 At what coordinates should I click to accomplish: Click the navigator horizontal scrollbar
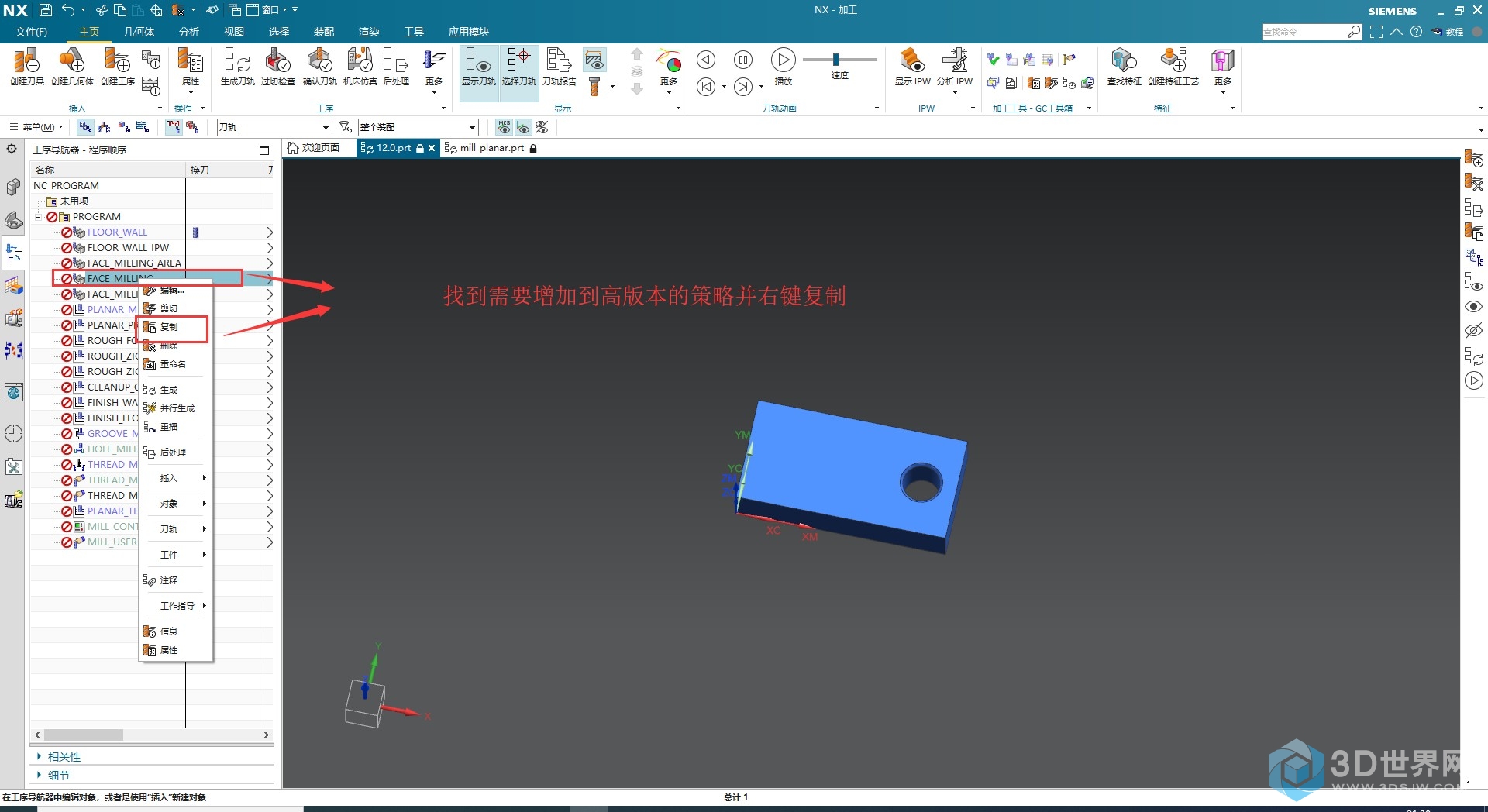(84, 735)
